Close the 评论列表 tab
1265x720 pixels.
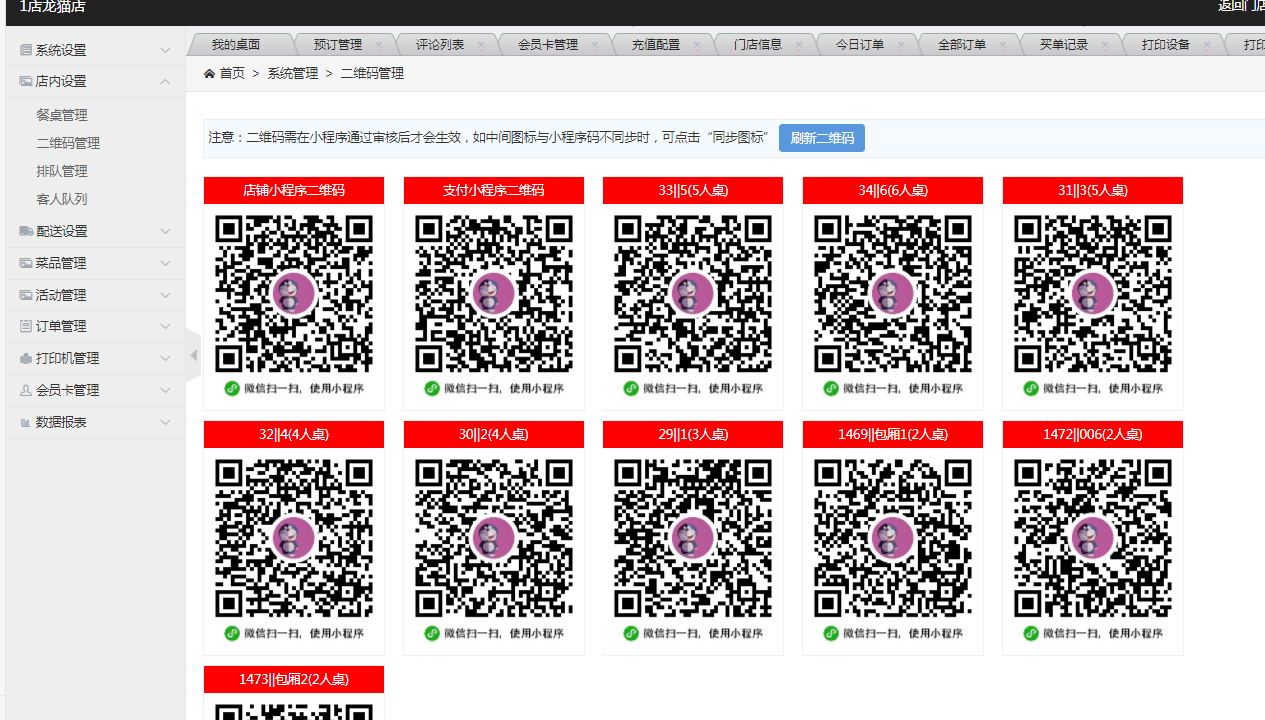481,45
